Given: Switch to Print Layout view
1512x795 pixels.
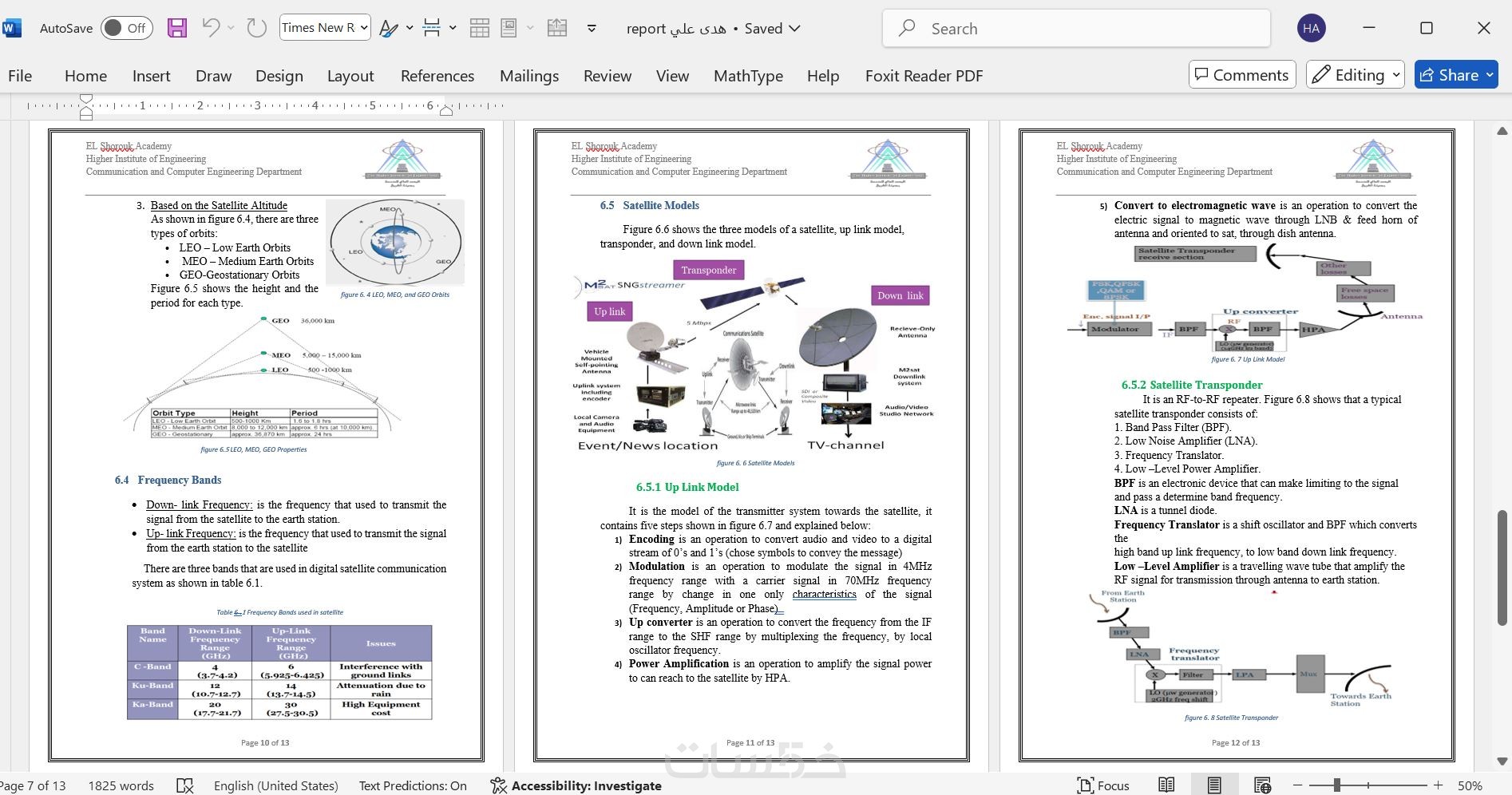Looking at the screenshot, I should click(x=1214, y=785).
